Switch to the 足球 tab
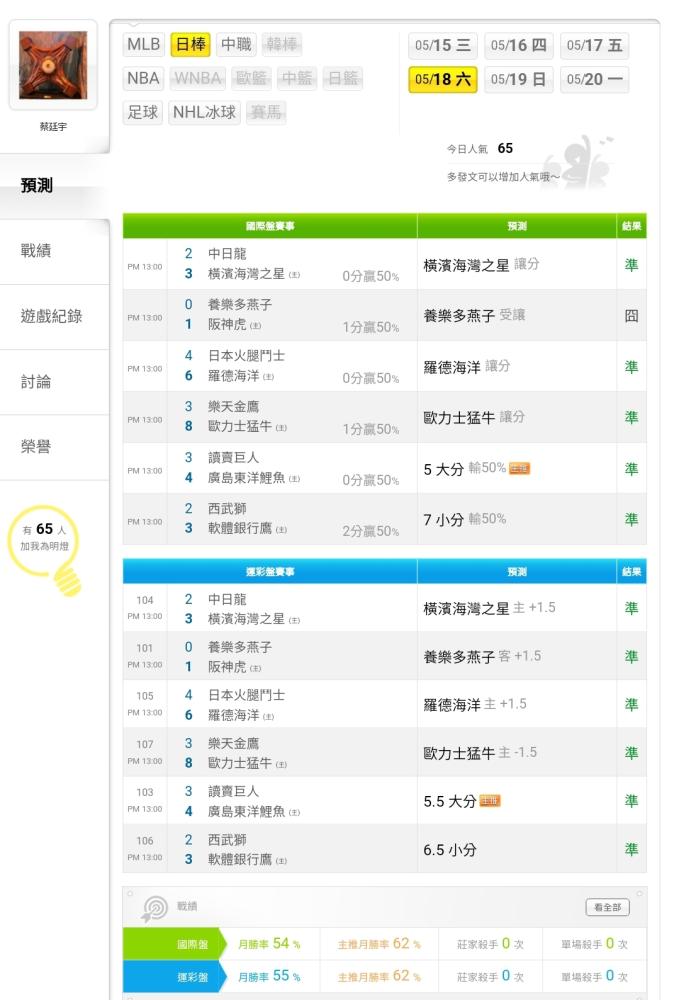Viewport: 679px width, 1000px height. pyautogui.click(x=143, y=112)
